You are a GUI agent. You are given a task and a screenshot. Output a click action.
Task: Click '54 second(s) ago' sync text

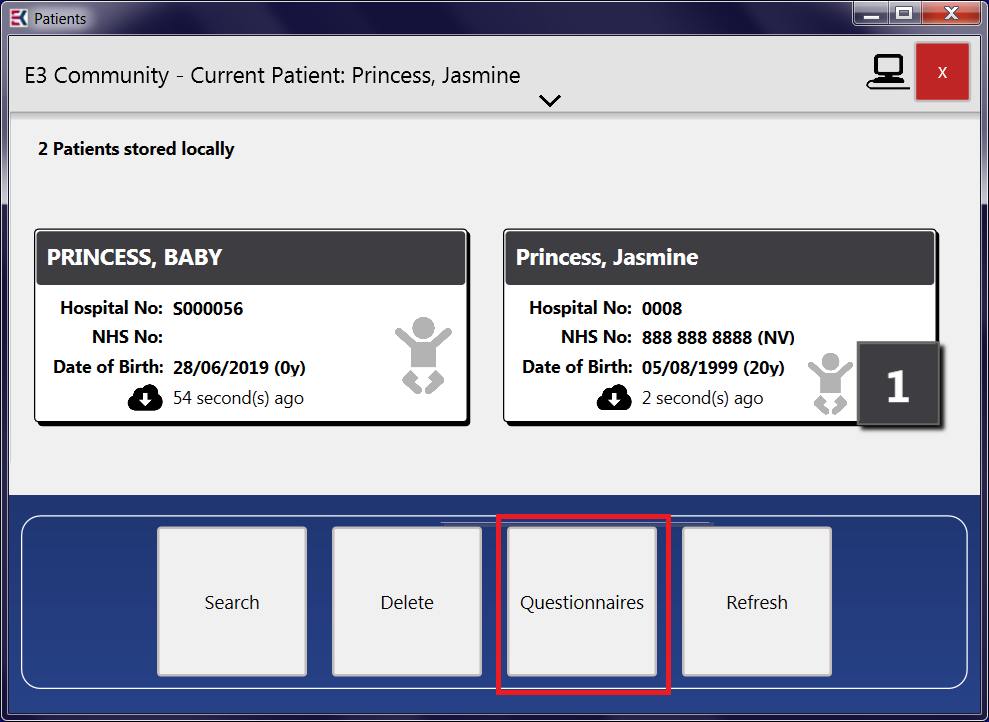pos(238,399)
